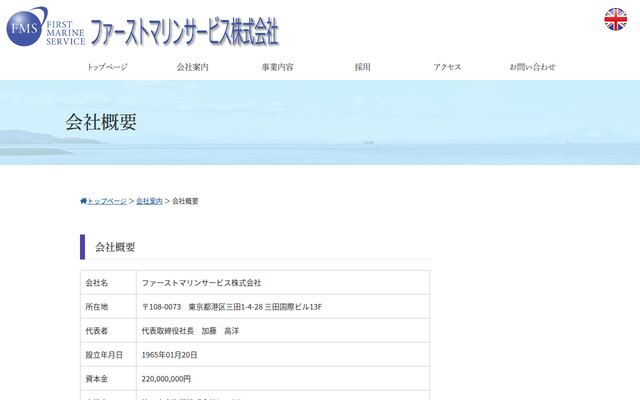
Task: Click the 1965年01月20日 date cell
Action: click(283, 355)
